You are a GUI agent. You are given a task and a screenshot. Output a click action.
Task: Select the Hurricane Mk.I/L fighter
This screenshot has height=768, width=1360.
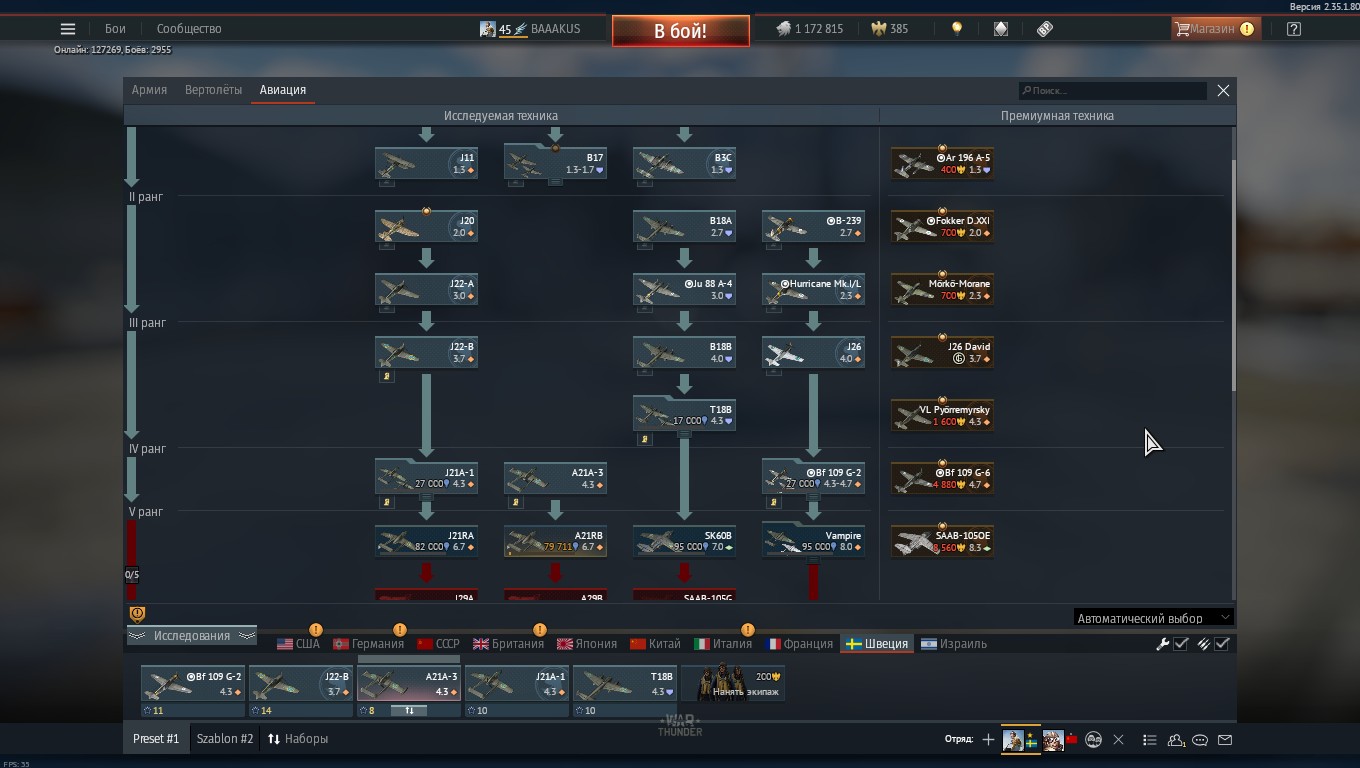(813, 289)
